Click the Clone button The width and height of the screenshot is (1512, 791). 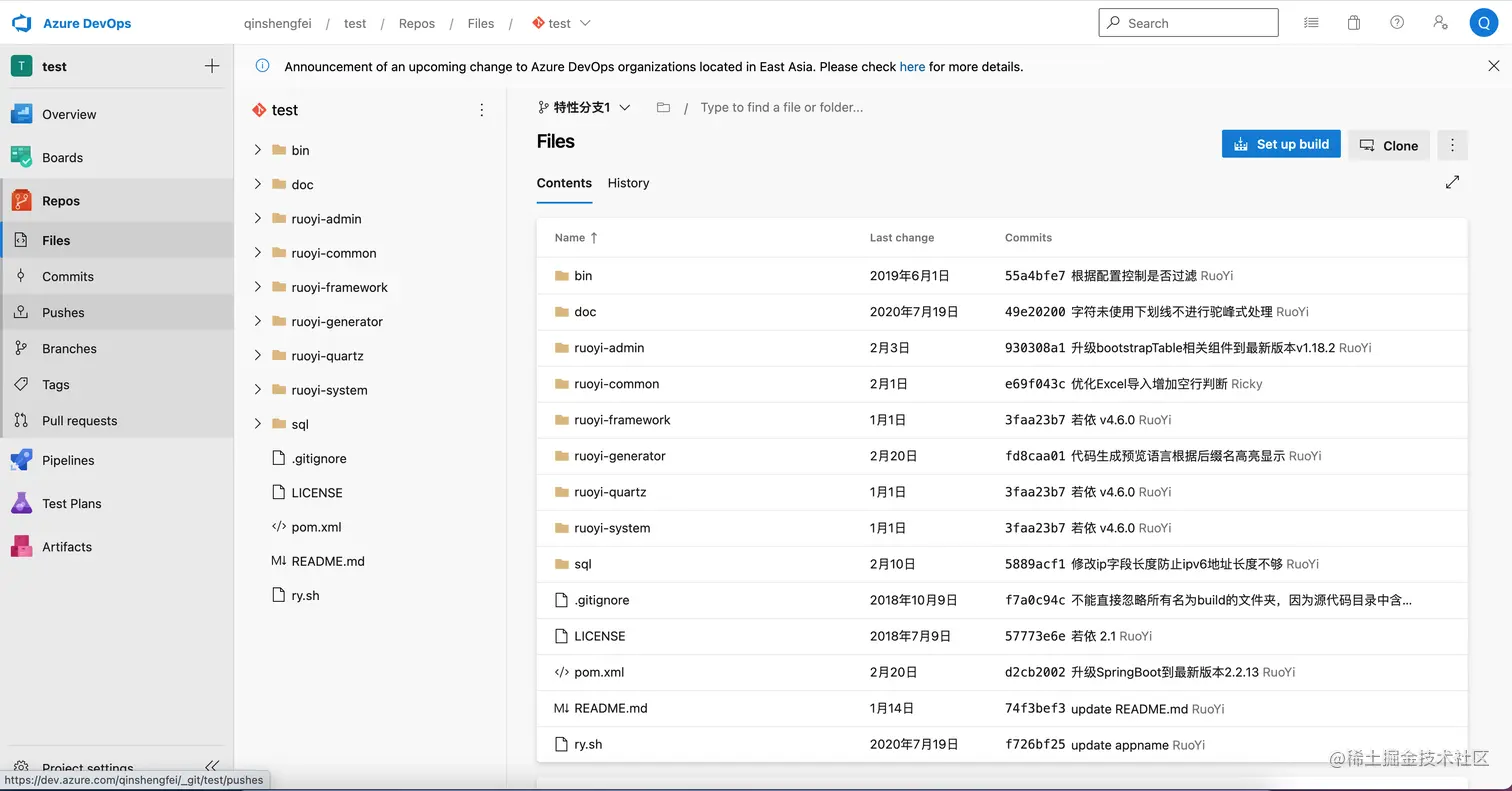click(1389, 145)
